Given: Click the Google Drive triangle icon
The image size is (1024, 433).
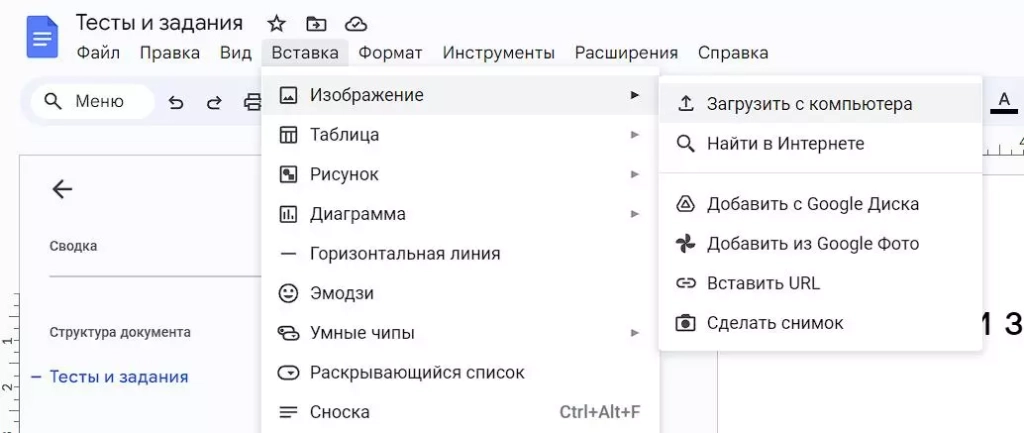Looking at the screenshot, I should (685, 204).
